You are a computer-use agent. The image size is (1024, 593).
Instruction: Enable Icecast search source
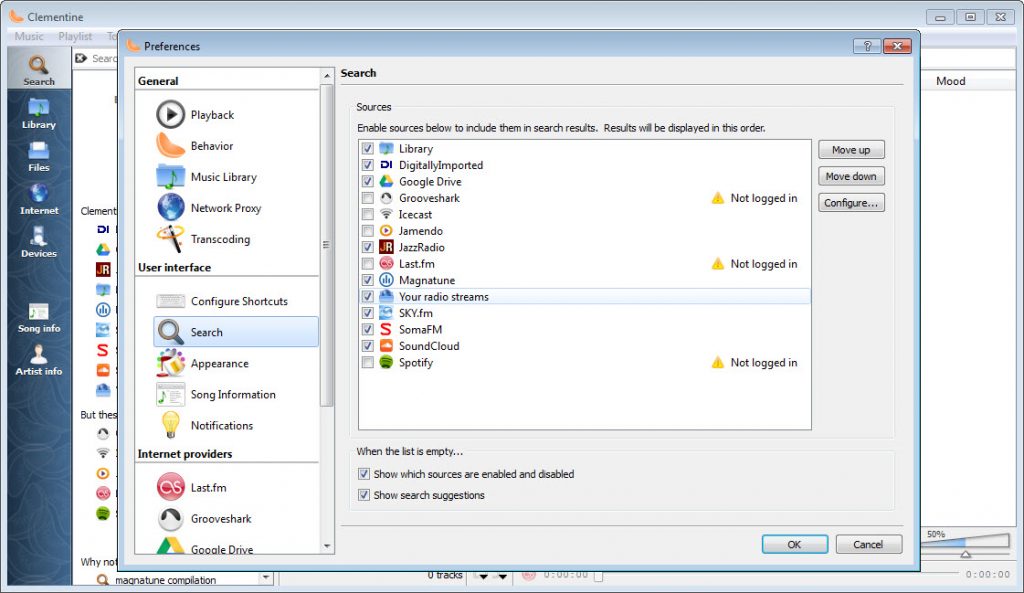(368, 214)
